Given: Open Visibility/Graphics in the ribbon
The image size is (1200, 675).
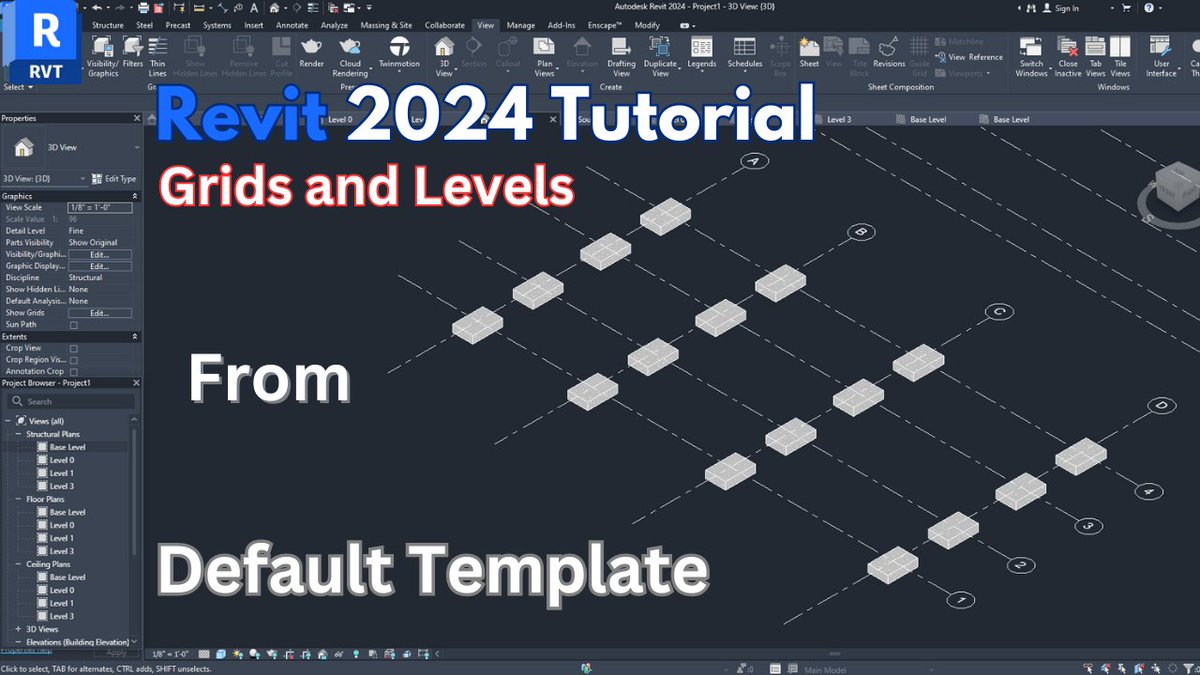Looking at the screenshot, I should (x=102, y=54).
